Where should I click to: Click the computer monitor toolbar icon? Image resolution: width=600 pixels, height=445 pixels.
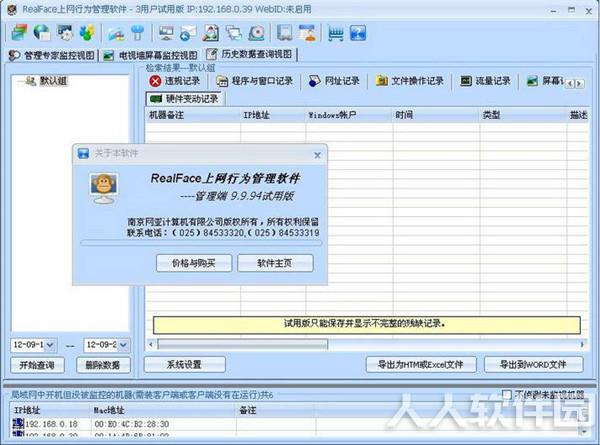click(x=166, y=33)
